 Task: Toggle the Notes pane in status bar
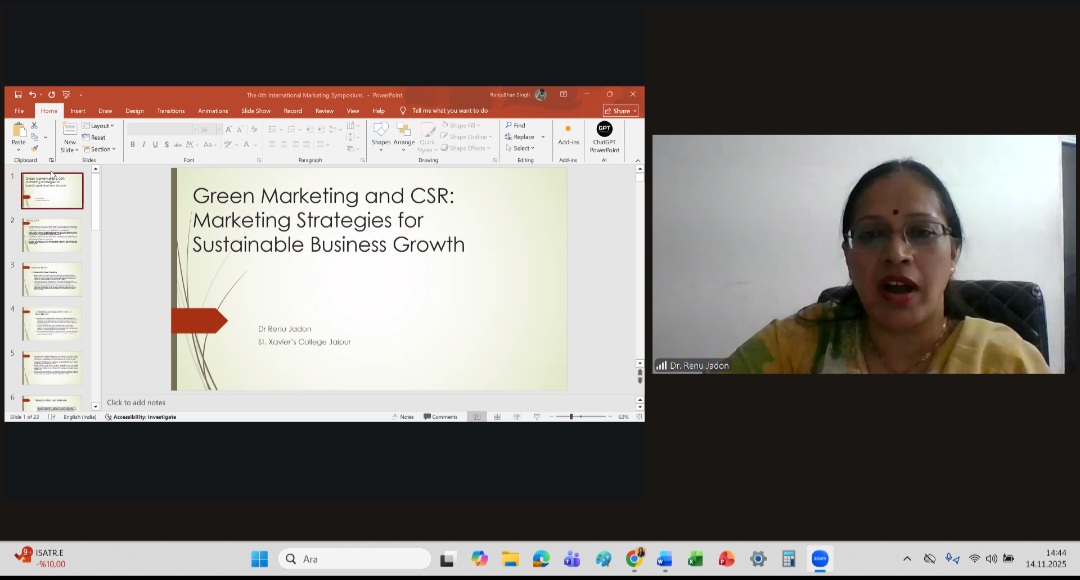point(403,417)
